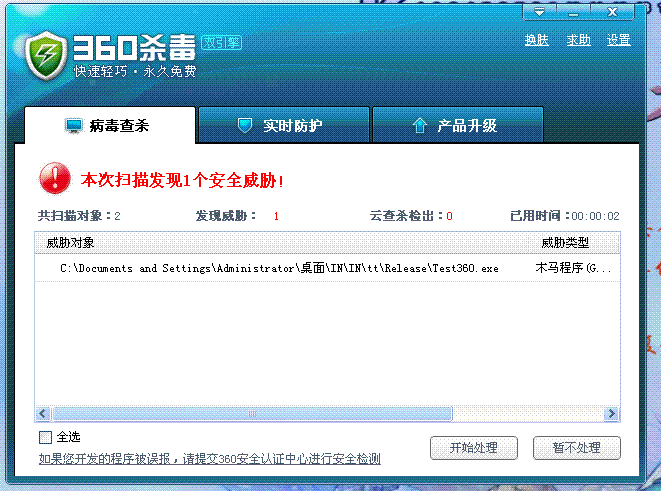Click the 云查杀检出 value 0
Image resolution: width=661 pixels, height=491 pixels.
coord(449,216)
